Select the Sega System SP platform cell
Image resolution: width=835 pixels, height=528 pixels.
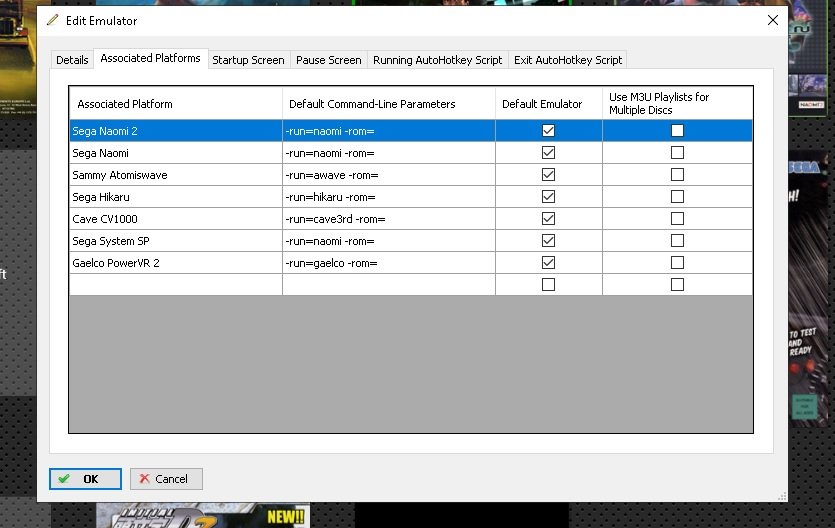coord(176,241)
